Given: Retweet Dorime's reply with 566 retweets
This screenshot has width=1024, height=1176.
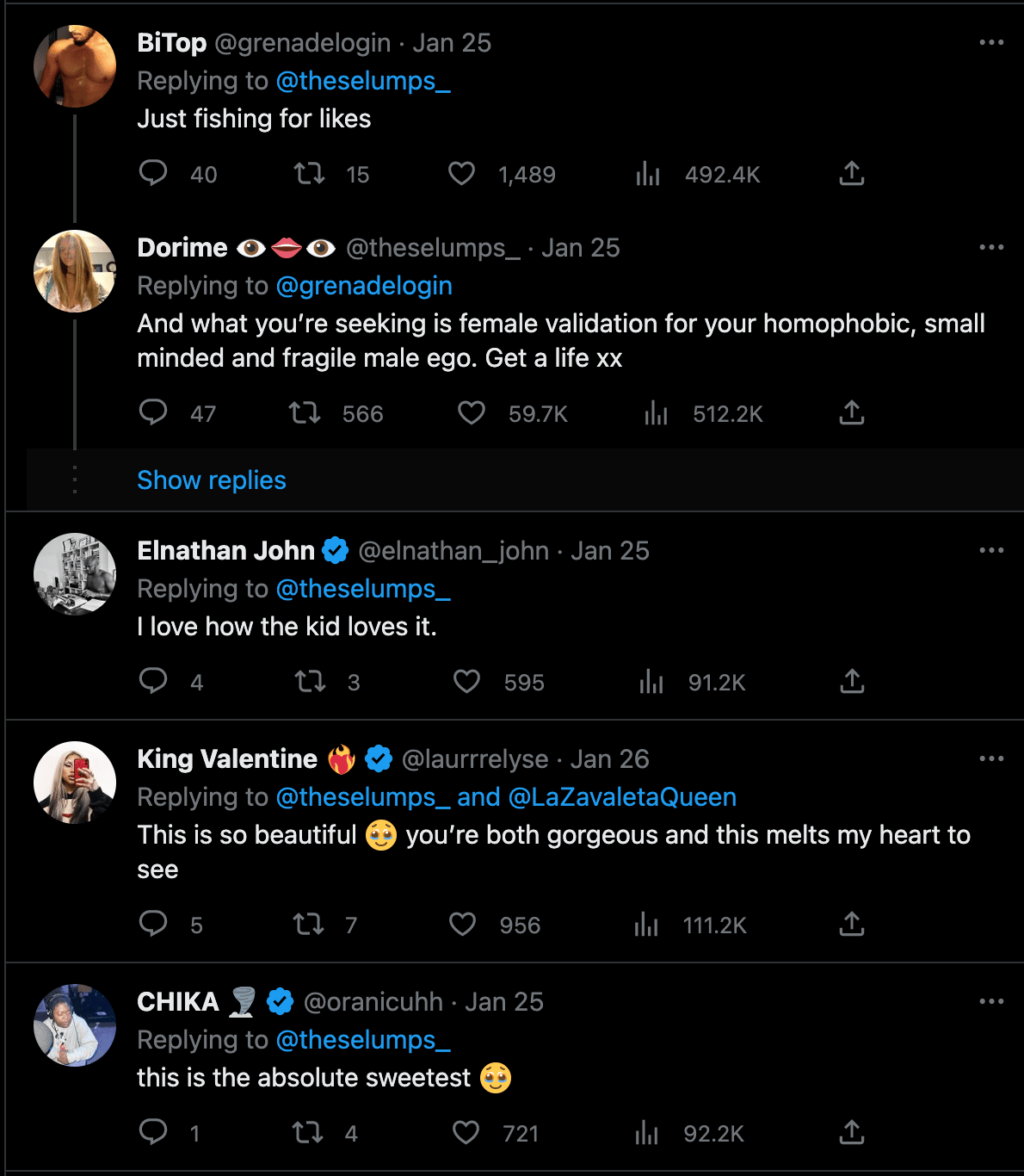Looking at the screenshot, I should pyautogui.click(x=305, y=413).
